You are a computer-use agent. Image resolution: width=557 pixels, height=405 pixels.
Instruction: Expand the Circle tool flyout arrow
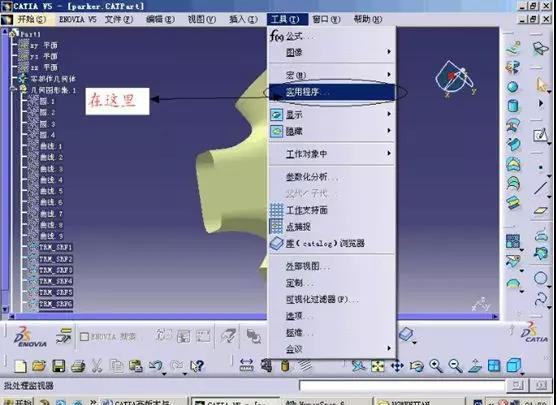(549, 286)
